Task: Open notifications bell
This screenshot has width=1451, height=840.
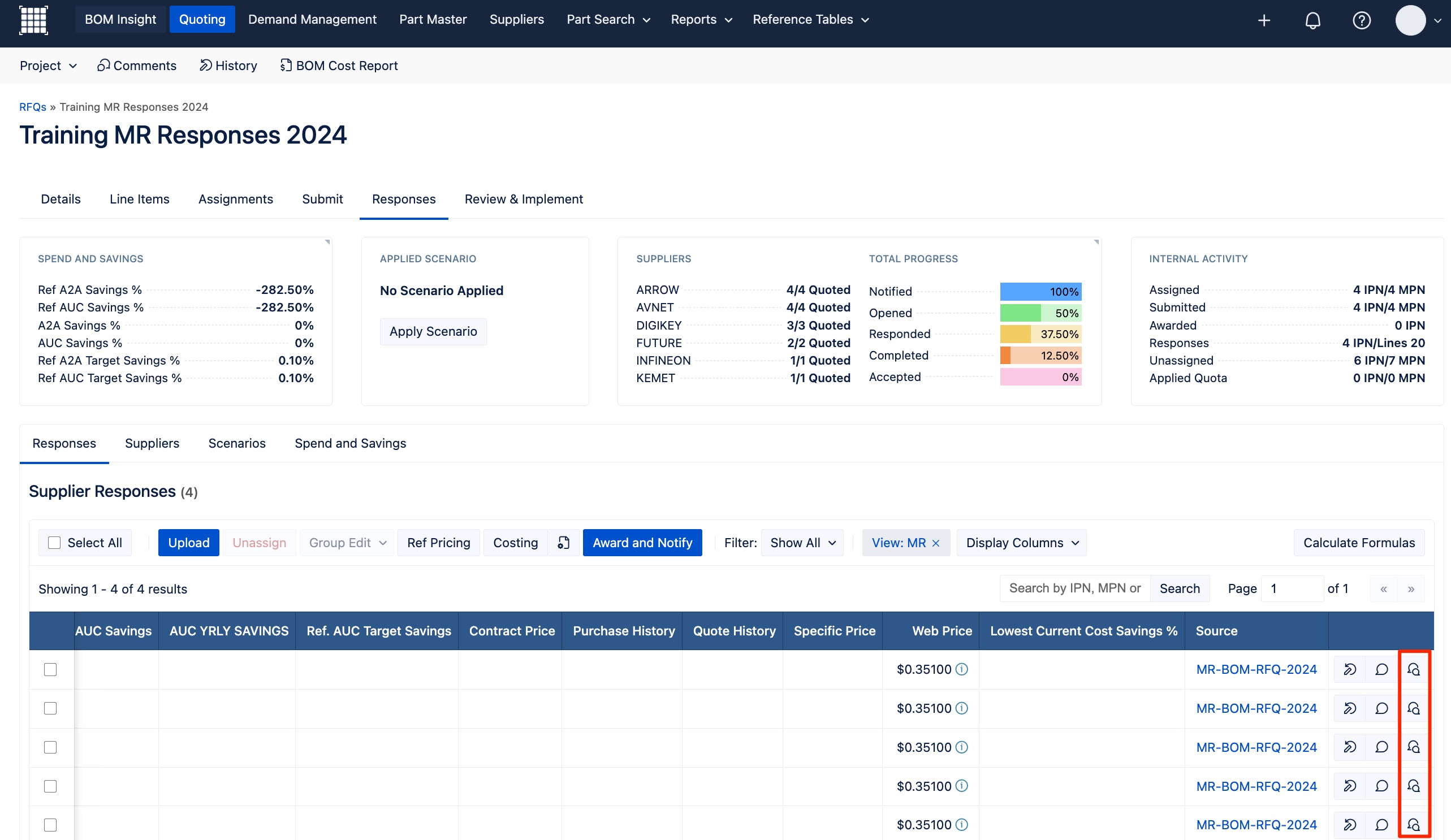Action: 1312,21
